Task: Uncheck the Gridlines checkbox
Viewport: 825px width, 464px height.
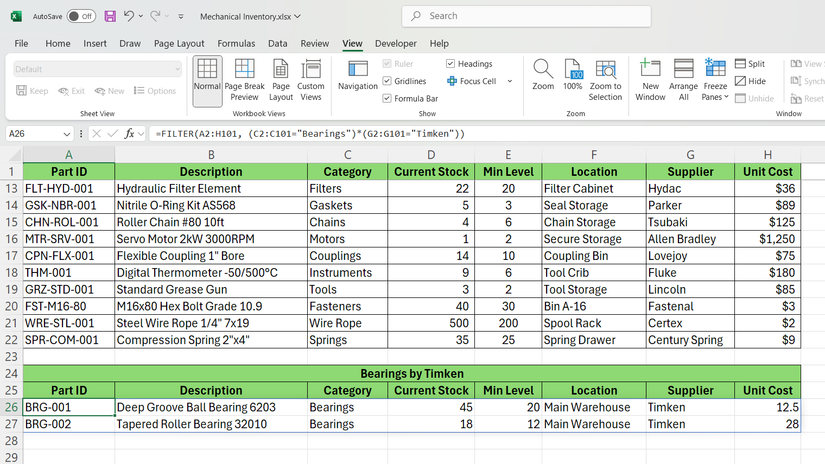Action: pyautogui.click(x=388, y=81)
